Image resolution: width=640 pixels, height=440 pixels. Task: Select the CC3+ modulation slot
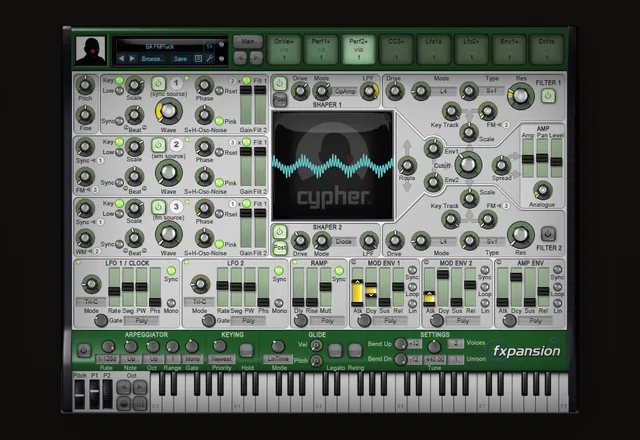pos(396,49)
